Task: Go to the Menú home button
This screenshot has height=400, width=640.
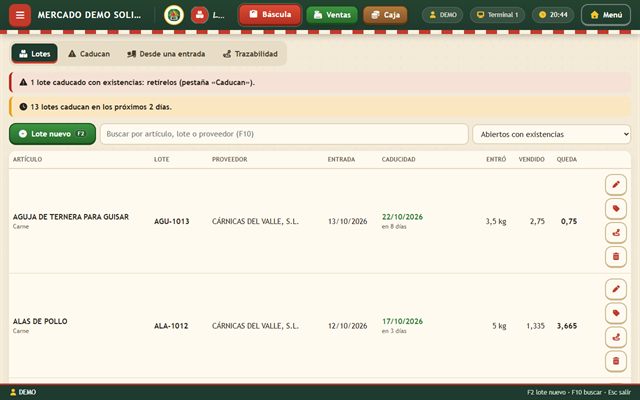Action: click(606, 15)
